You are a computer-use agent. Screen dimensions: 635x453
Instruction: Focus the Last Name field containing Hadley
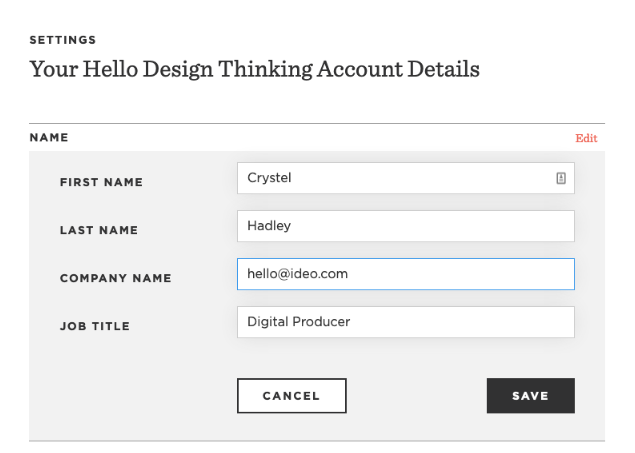pyautogui.click(x=405, y=226)
